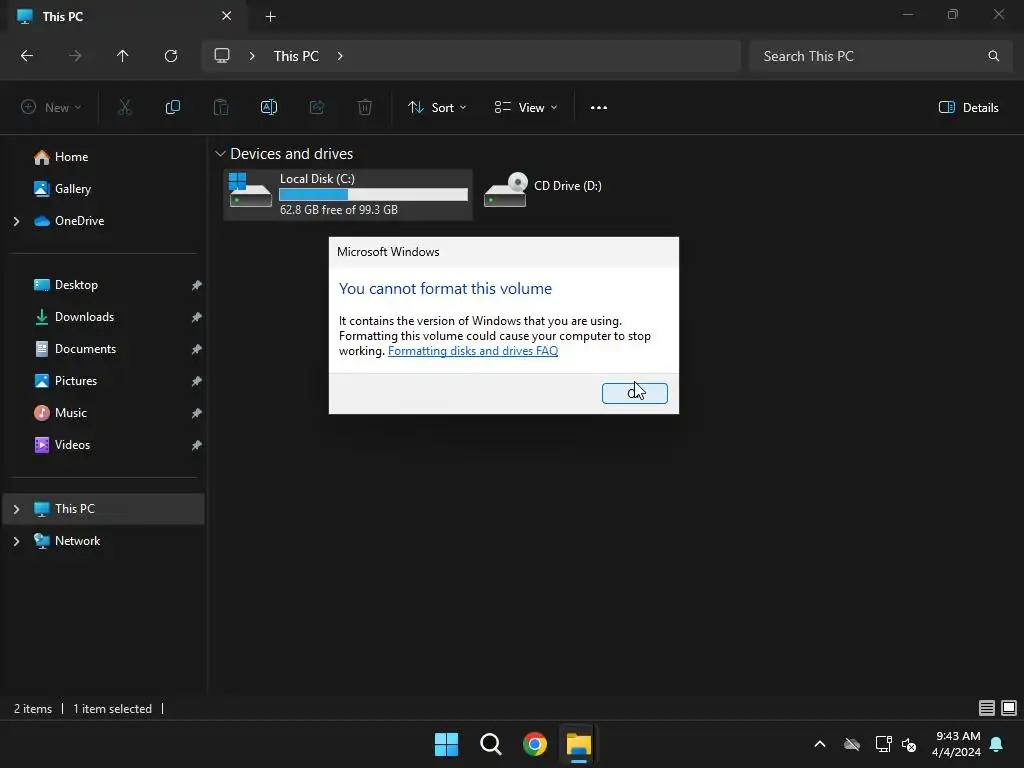The height and width of the screenshot is (768, 1024).
Task: Add a new tab with plus button
Action: pos(270,16)
